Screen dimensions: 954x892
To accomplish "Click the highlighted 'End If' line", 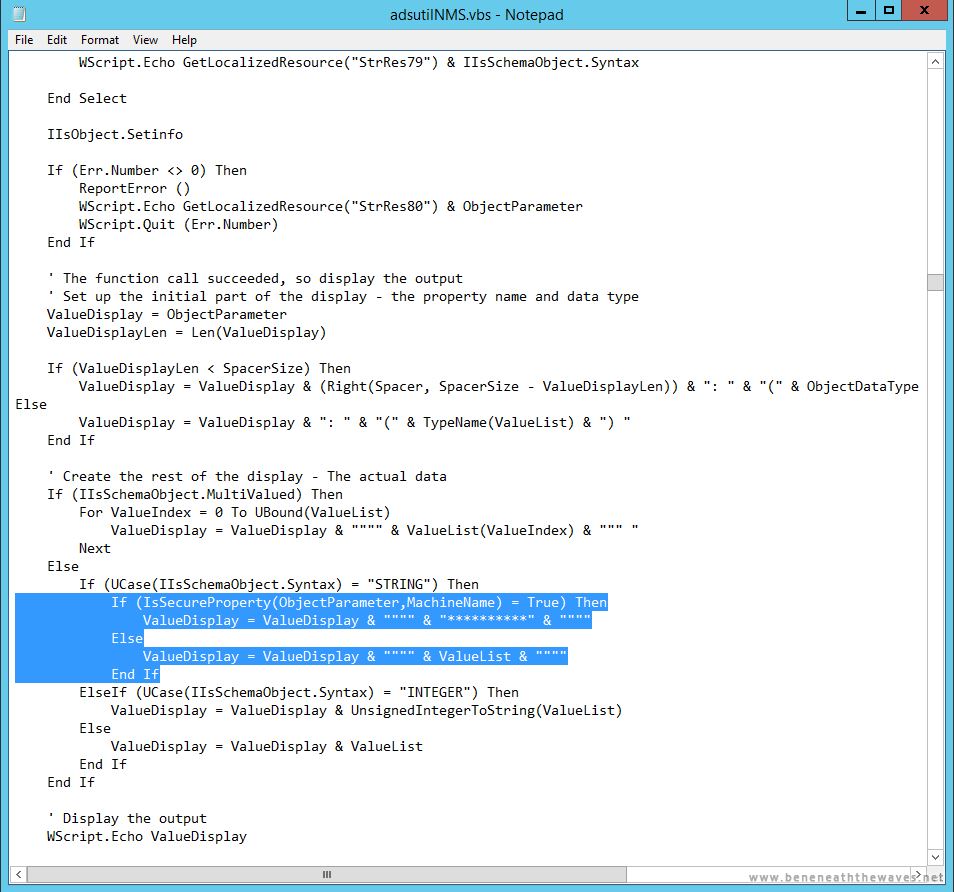I will 134,674.
